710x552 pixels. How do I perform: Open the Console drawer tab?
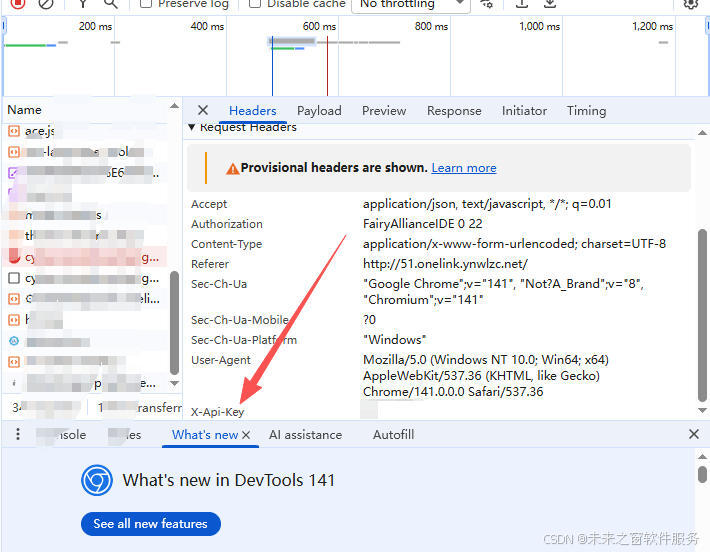click(61, 435)
